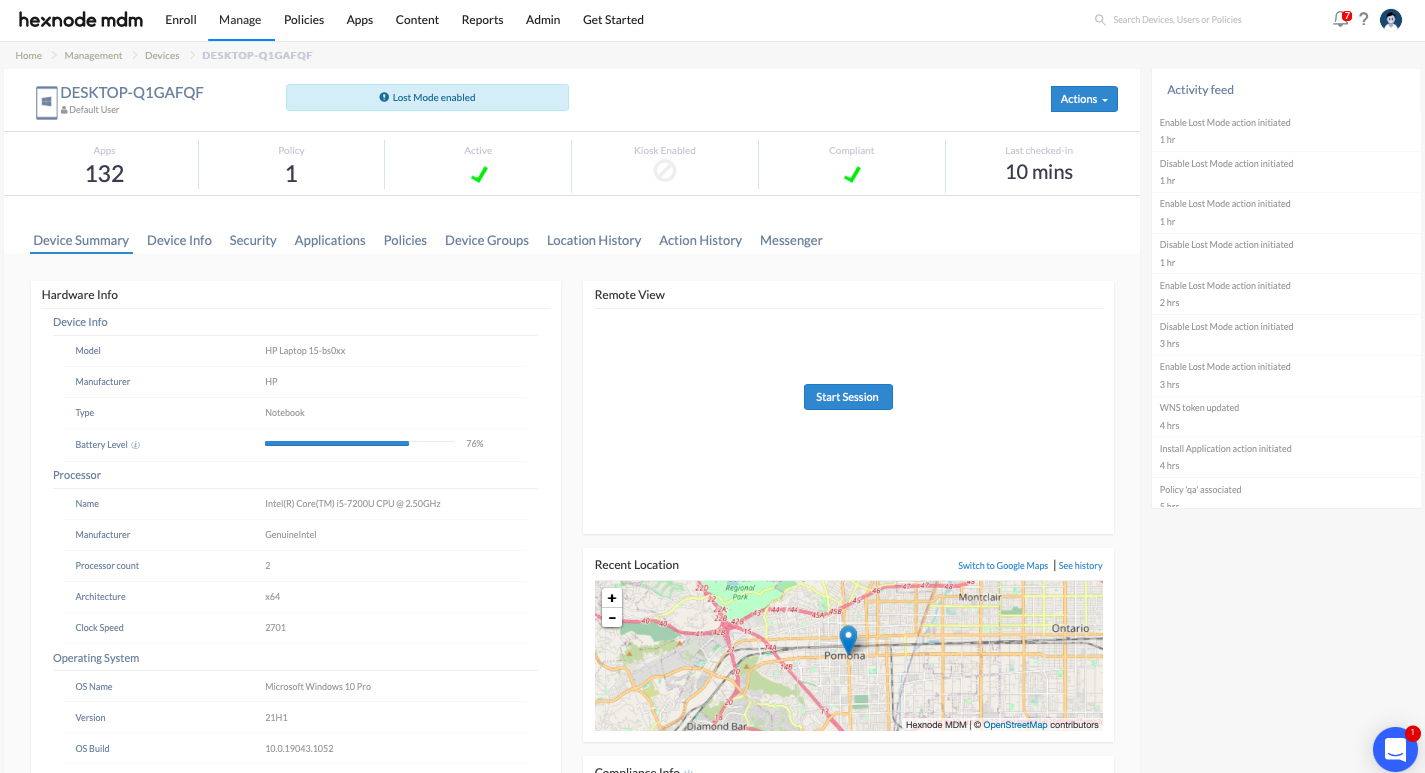Click the battery level info icon

(x=136, y=445)
